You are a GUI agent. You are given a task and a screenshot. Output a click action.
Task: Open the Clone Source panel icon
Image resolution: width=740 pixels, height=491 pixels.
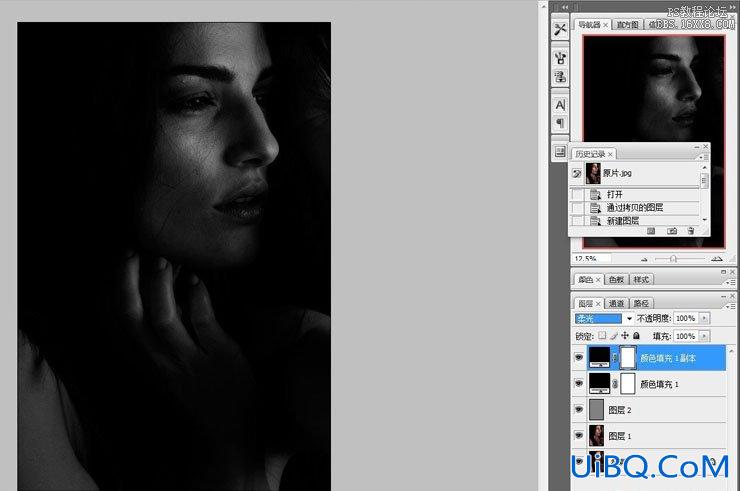[560, 77]
